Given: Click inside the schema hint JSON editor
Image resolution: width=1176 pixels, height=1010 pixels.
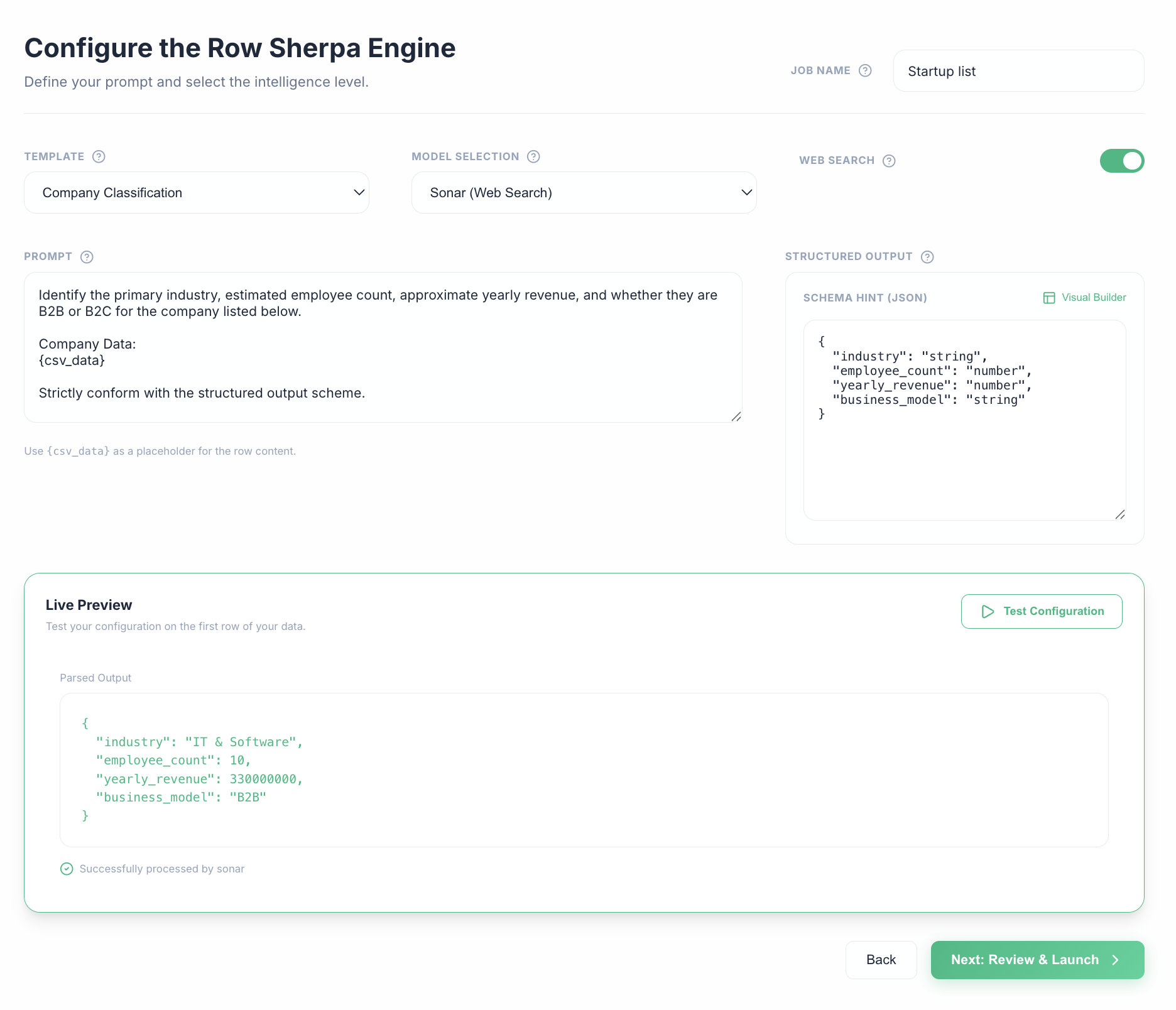Looking at the screenshot, I should tap(965, 420).
